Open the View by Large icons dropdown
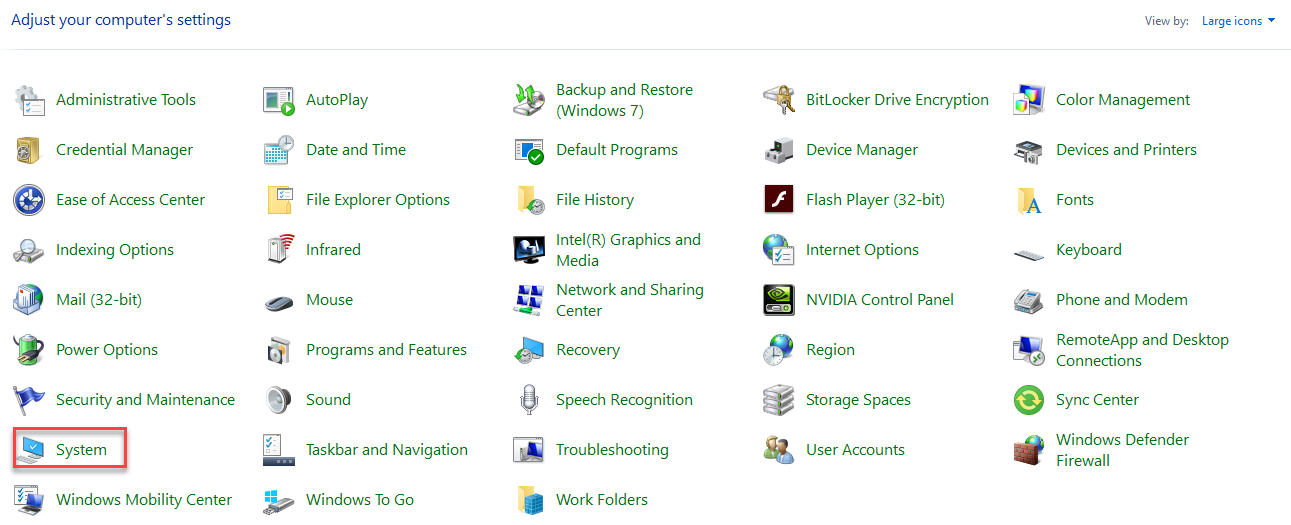 pos(1238,21)
